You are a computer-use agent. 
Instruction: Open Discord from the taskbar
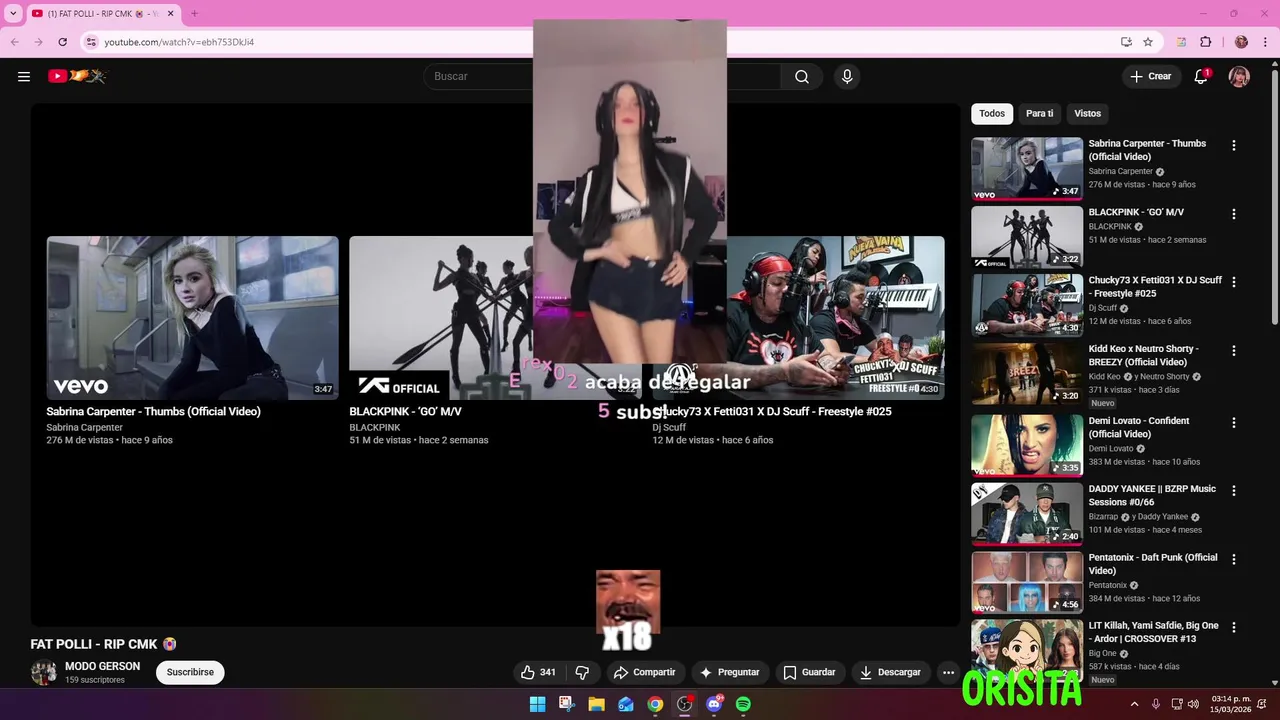click(714, 704)
